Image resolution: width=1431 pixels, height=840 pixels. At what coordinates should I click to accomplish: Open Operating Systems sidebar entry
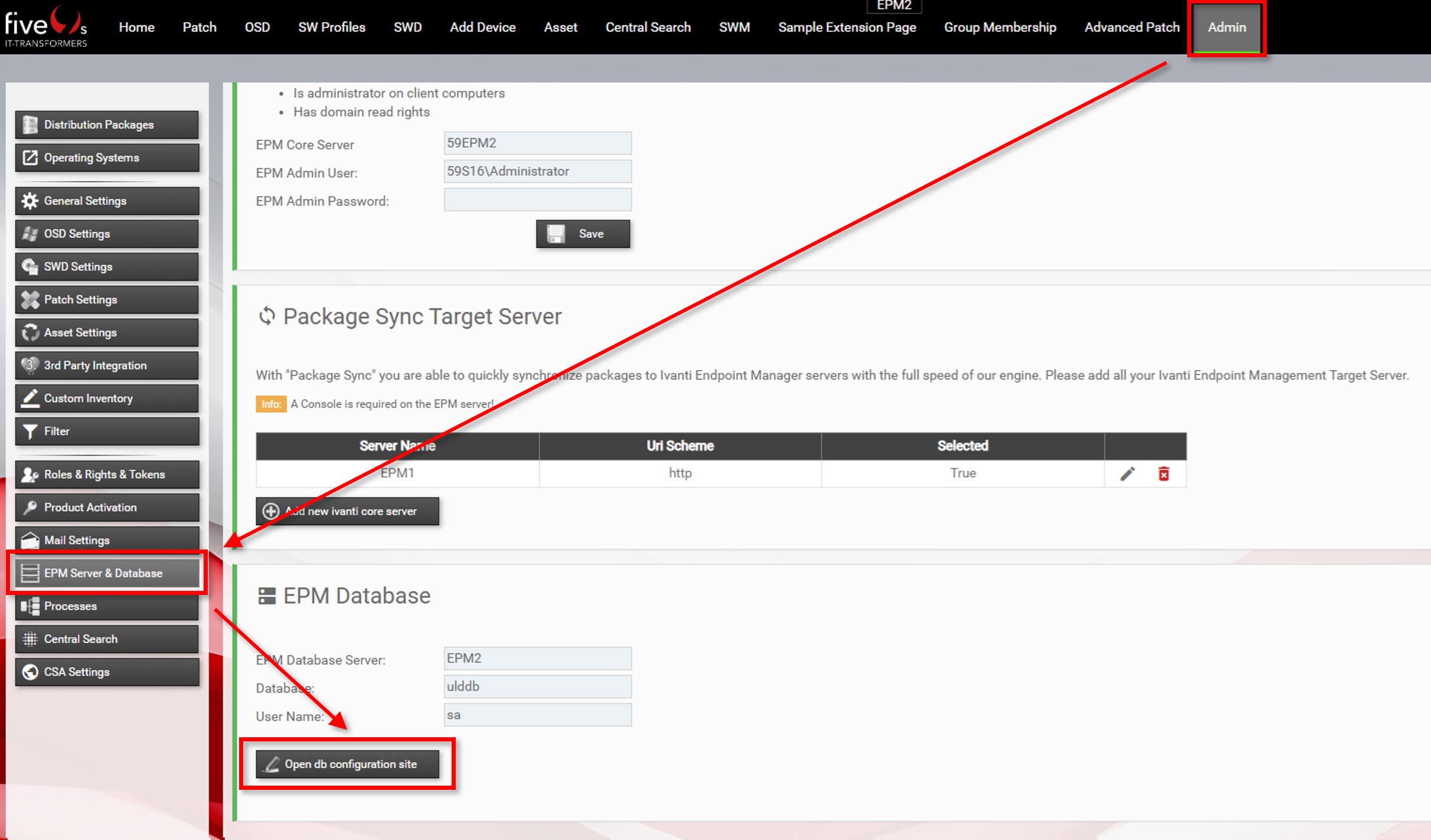coord(107,158)
